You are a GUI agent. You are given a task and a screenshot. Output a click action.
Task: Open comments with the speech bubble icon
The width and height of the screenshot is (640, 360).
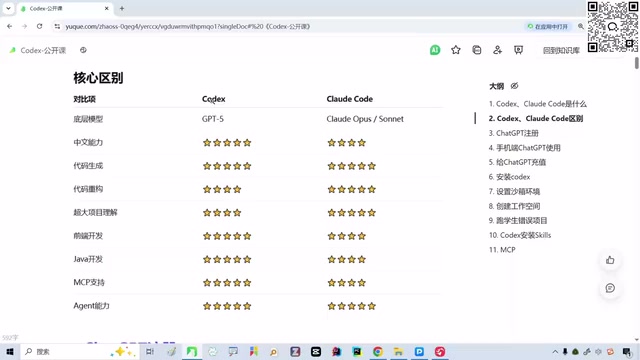(610, 288)
